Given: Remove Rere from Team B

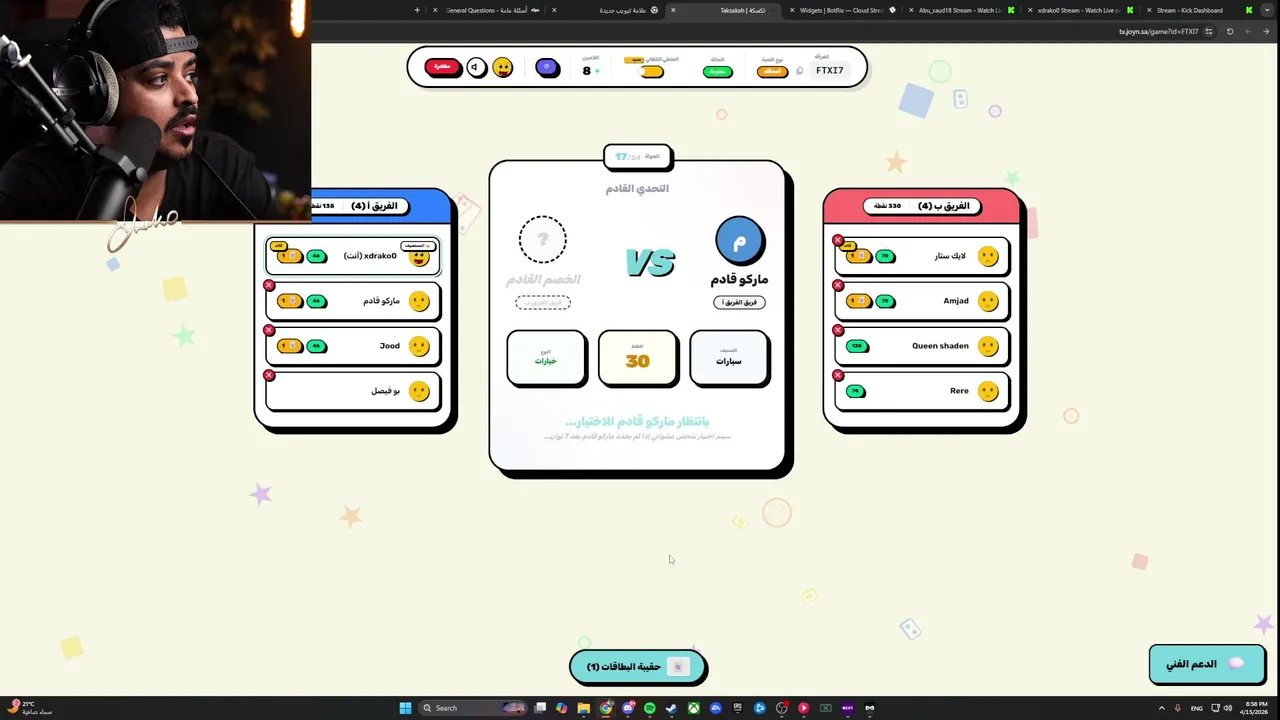Looking at the screenshot, I should 838,375.
